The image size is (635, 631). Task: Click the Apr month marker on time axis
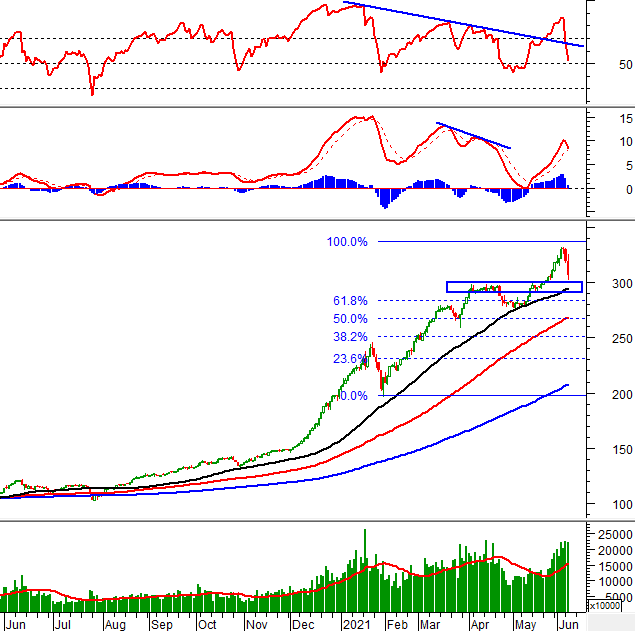coord(479,624)
